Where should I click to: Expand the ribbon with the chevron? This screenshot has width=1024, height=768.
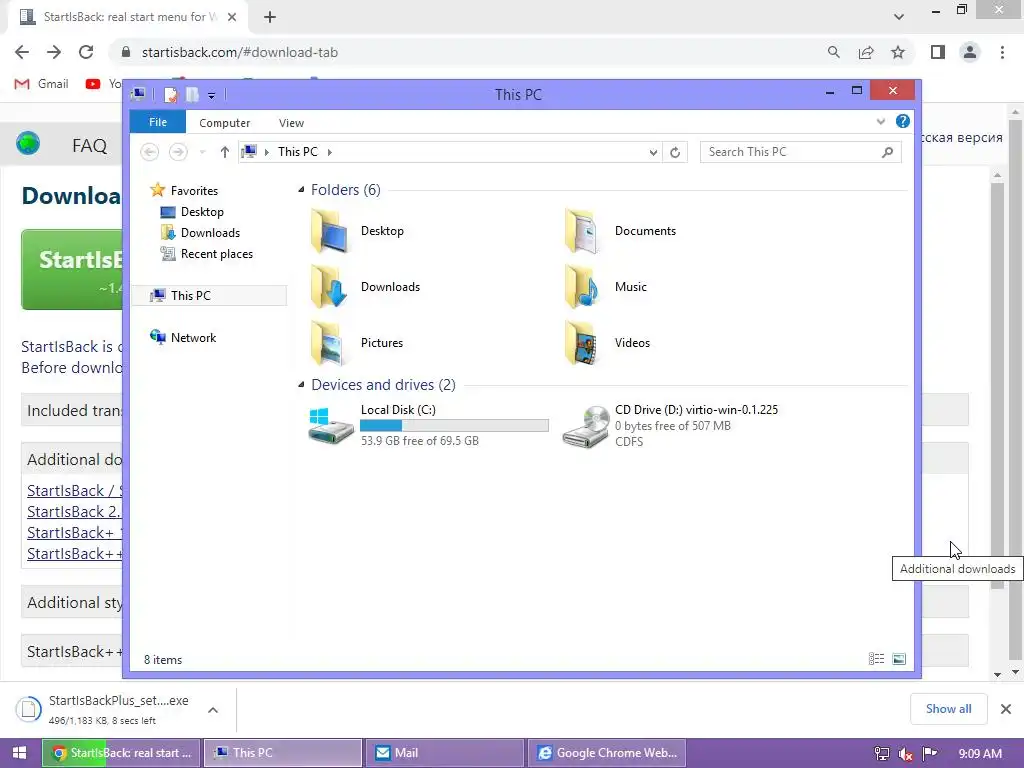point(880,121)
